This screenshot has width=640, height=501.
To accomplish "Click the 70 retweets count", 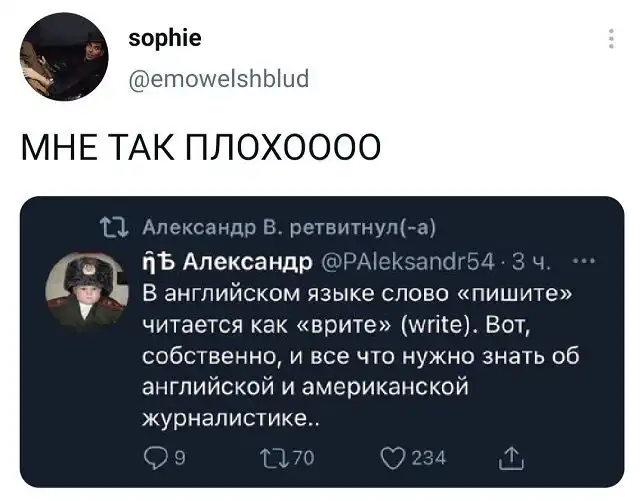I will (304, 458).
